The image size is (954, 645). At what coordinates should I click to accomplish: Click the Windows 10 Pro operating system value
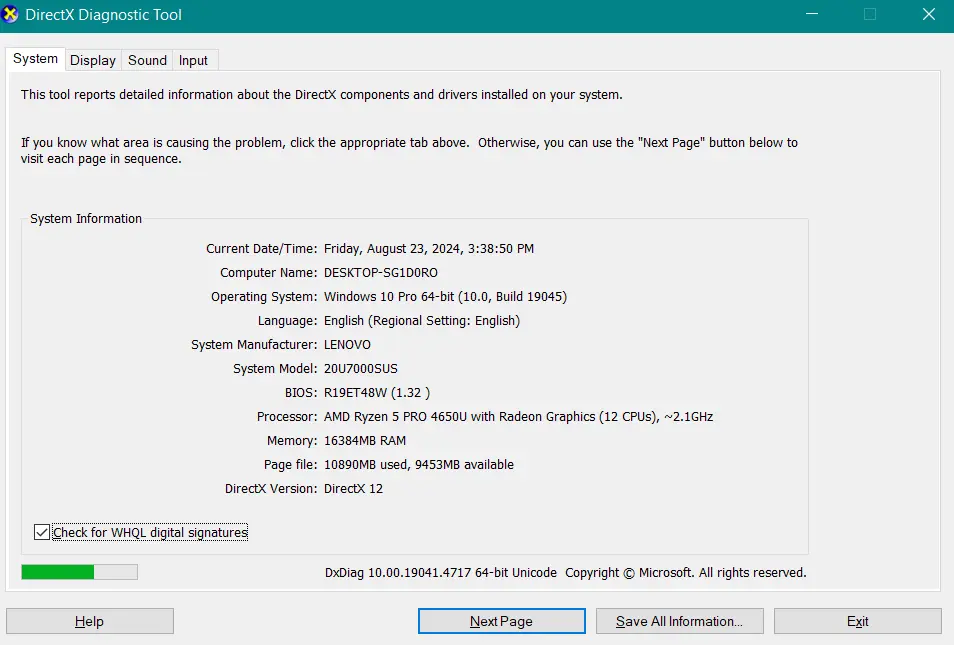(x=446, y=296)
